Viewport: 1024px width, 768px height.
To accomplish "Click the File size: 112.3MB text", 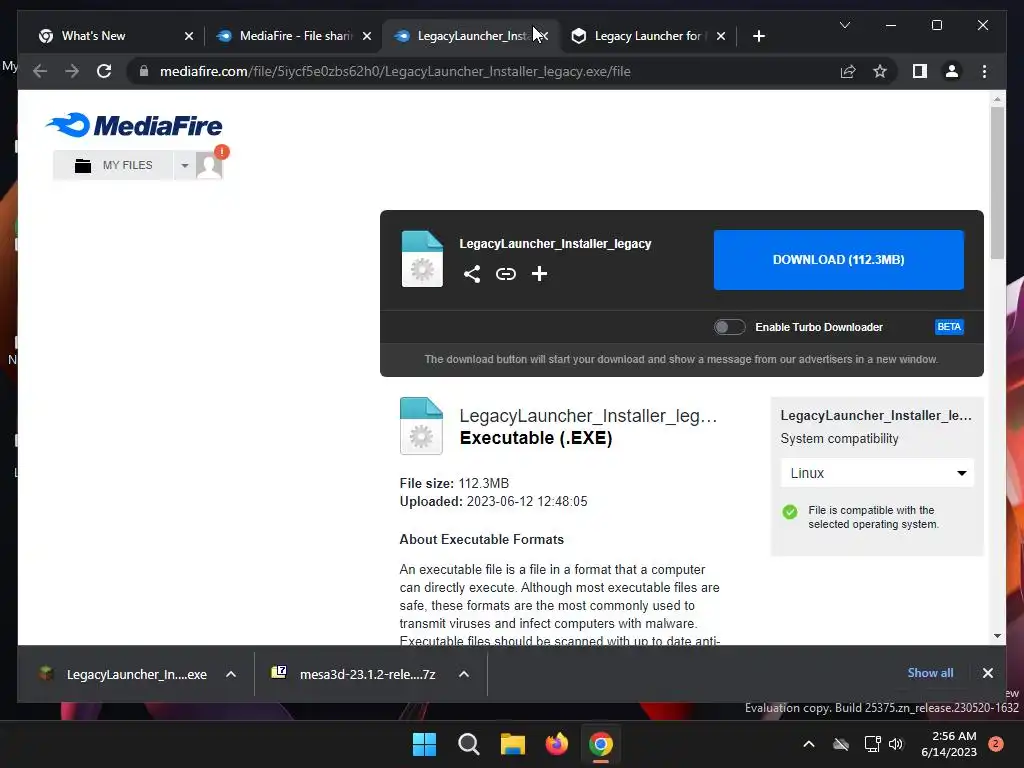I will coord(454,483).
